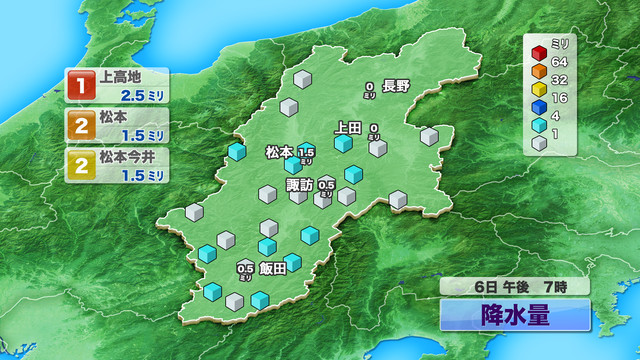Select the yellow rank 2 badge for 松本今井
Screen dimensions: 640x360
click(82, 165)
